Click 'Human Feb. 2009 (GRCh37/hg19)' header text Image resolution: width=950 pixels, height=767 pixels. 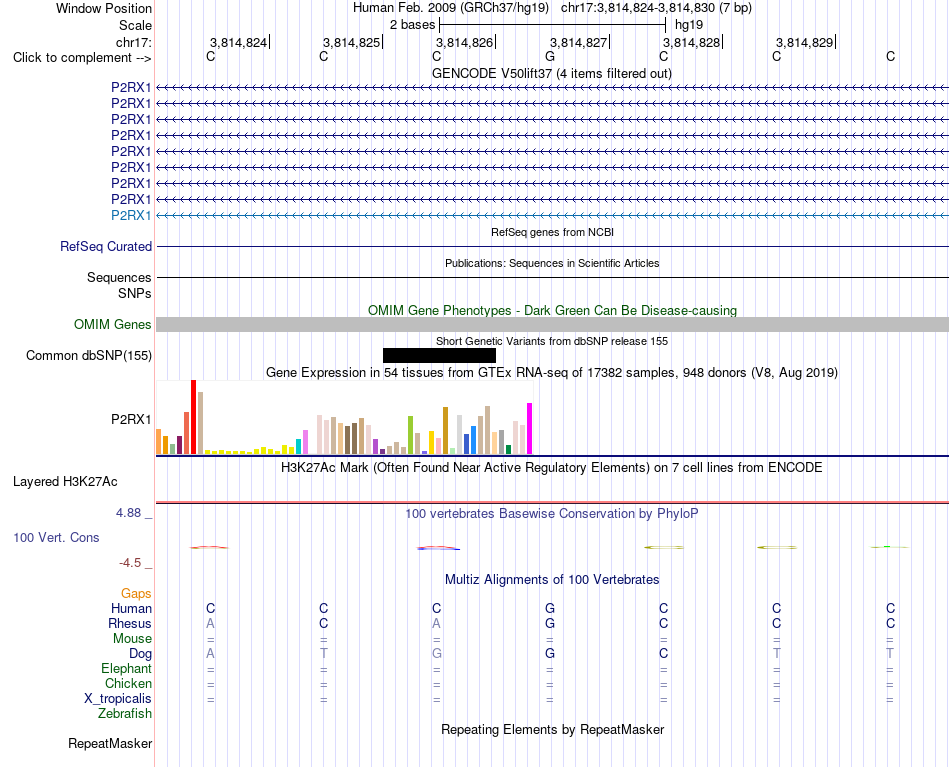coord(451,8)
